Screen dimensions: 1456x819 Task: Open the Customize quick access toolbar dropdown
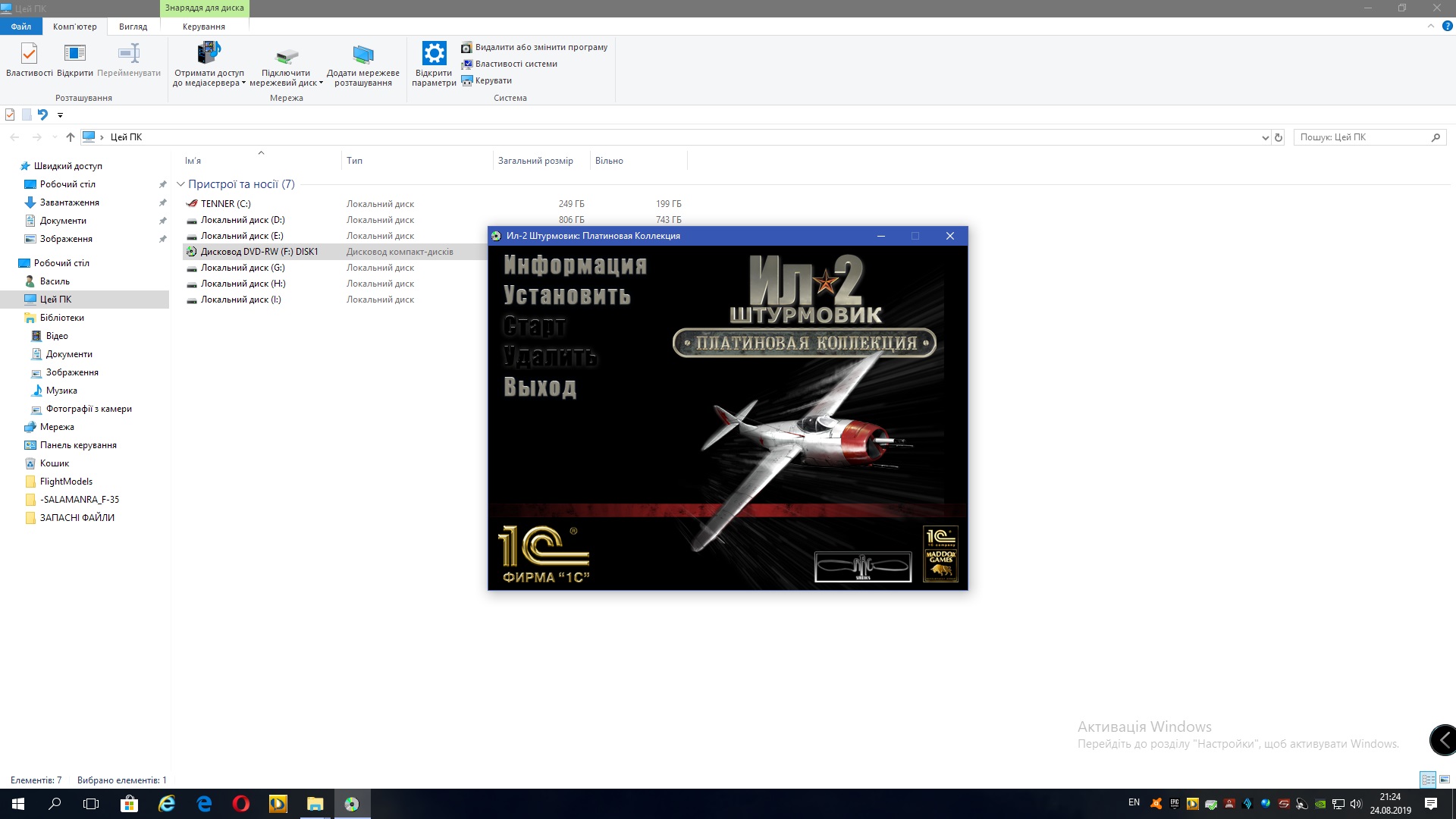tap(60, 115)
